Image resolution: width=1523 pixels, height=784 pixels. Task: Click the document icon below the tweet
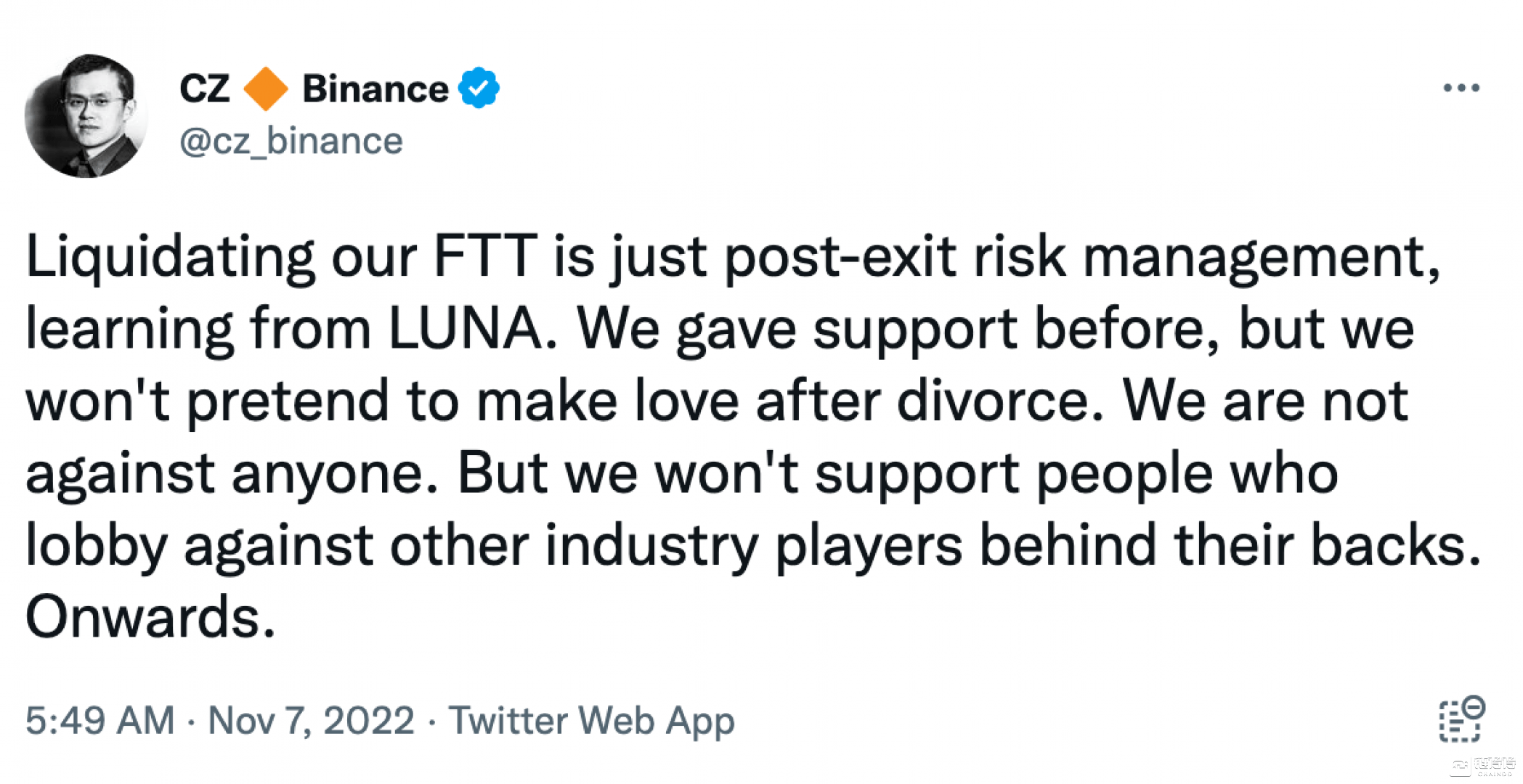[x=1458, y=722]
